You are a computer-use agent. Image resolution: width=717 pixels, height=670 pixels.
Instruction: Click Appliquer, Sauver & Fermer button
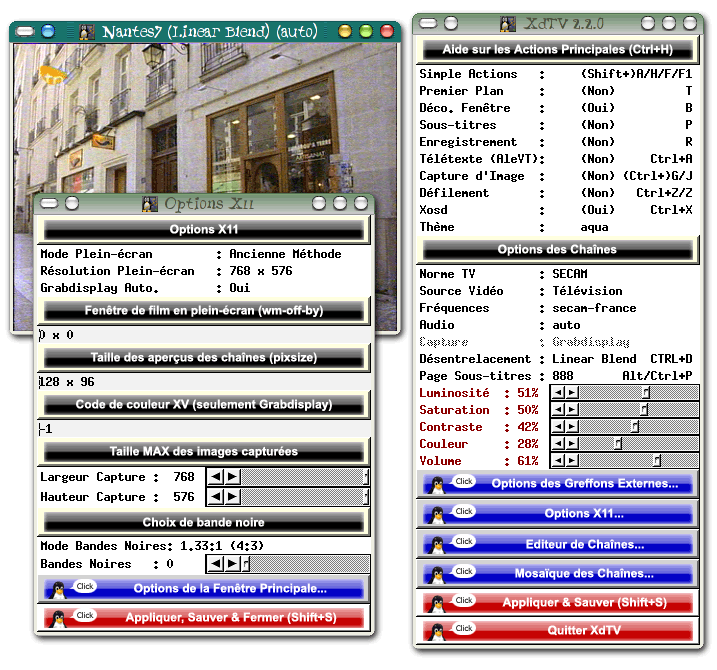point(204,618)
